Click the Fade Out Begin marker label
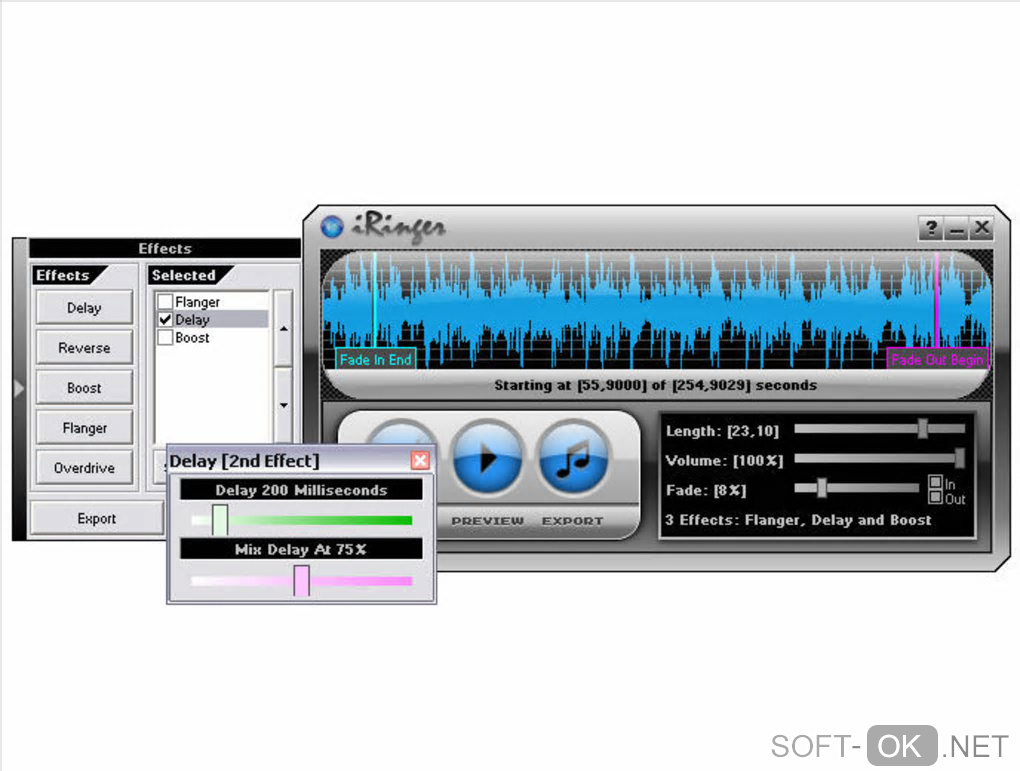The height and width of the screenshot is (771, 1020). (937, 359)
